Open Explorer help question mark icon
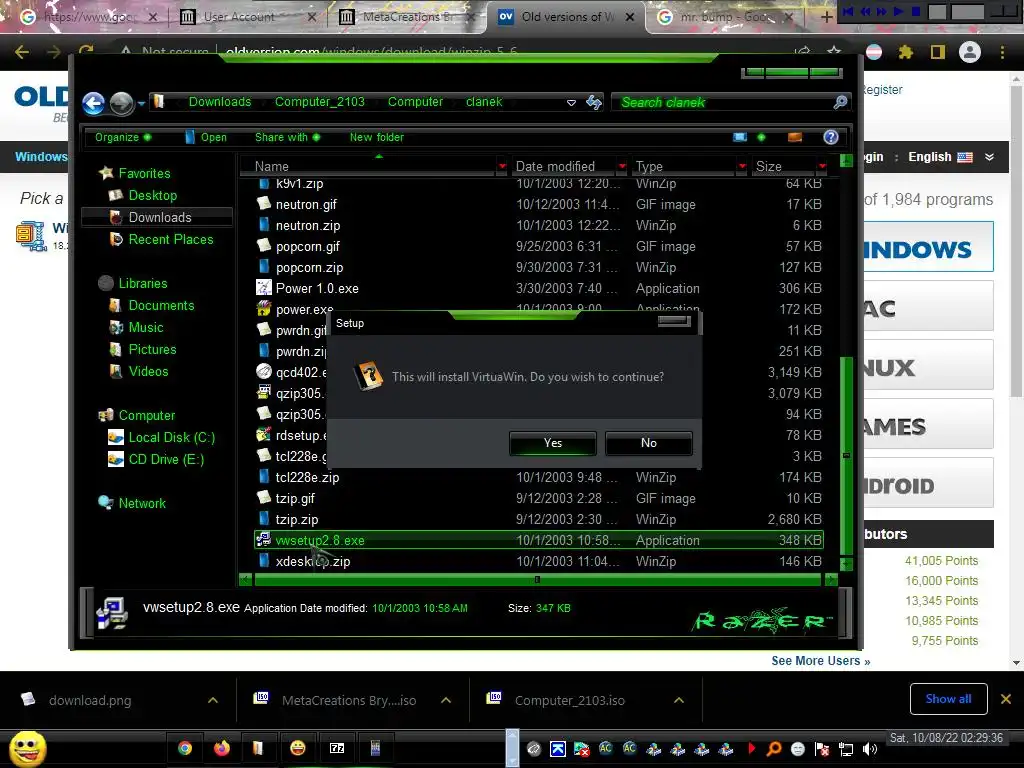The height and width of the screenshot is (768, 1024). coord(831,137)
